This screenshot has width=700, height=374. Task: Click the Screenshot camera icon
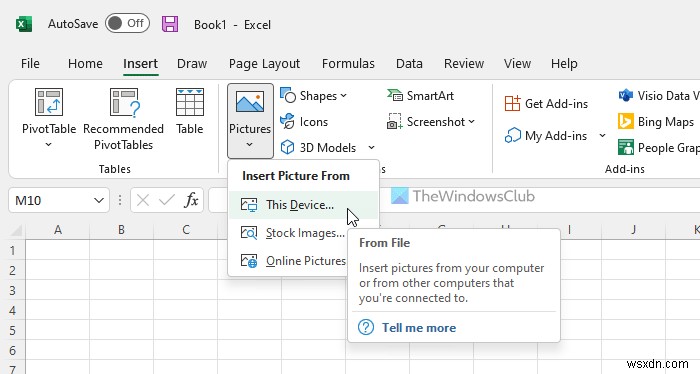[x=394, y=121]
